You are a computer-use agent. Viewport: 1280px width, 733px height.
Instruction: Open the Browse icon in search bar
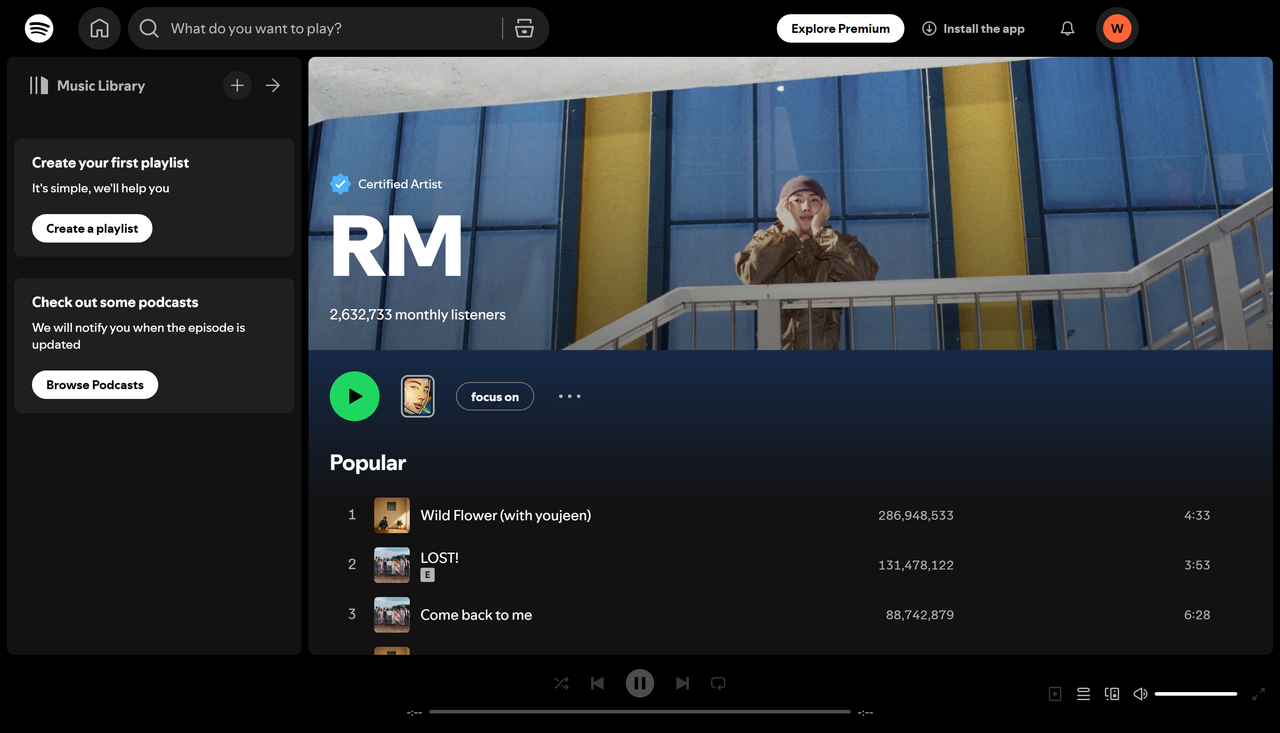pos(524,29)
